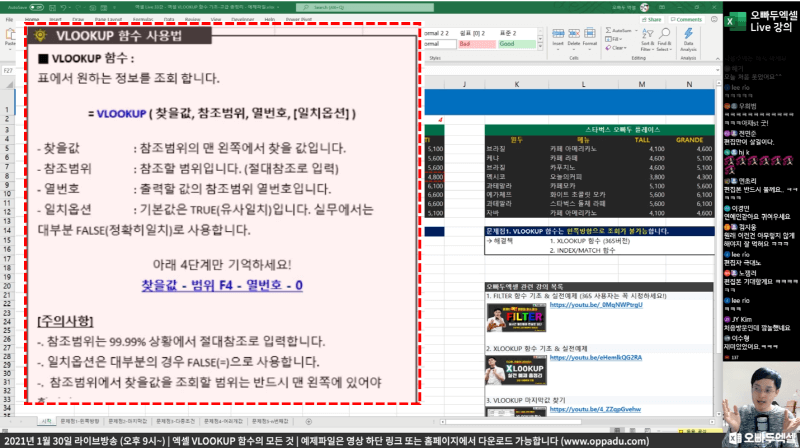Toggle the AutoSave switch
The height and width of the screenshot is (448, 800).
pyautogui.click(x=37, y=8)
